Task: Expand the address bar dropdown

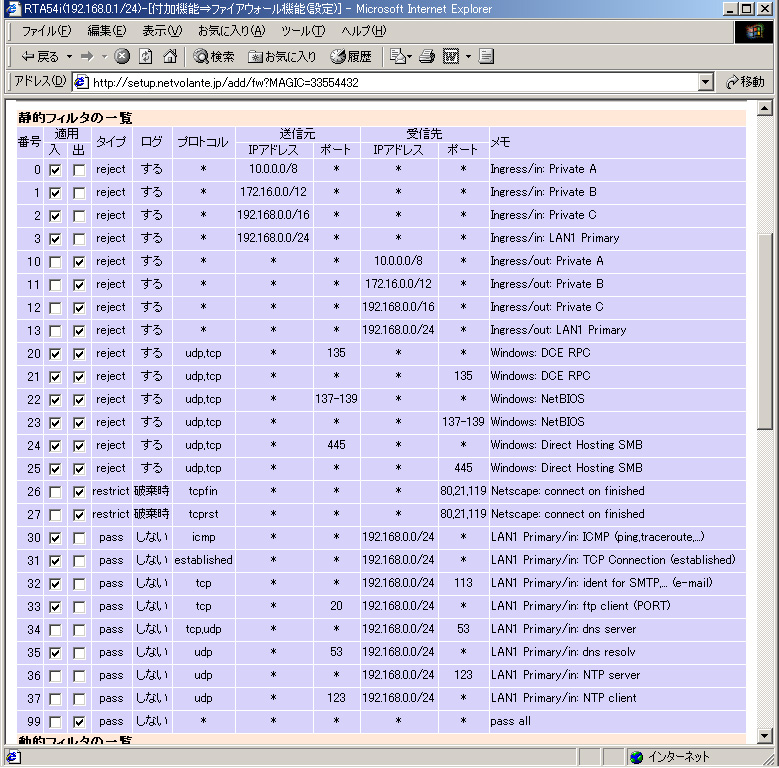Action: coord(706,82)
